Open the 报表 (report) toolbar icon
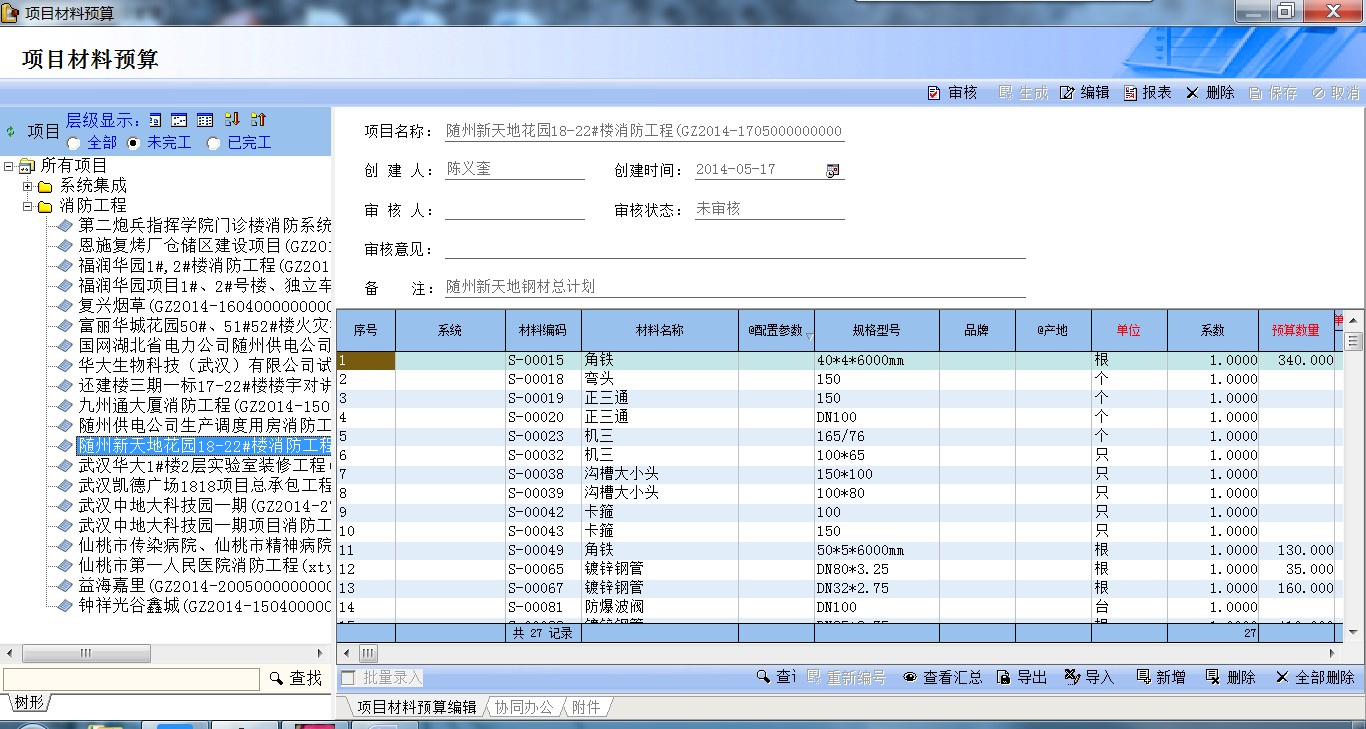Screen dimensions: 1366x729 [x=1131, y=93]
